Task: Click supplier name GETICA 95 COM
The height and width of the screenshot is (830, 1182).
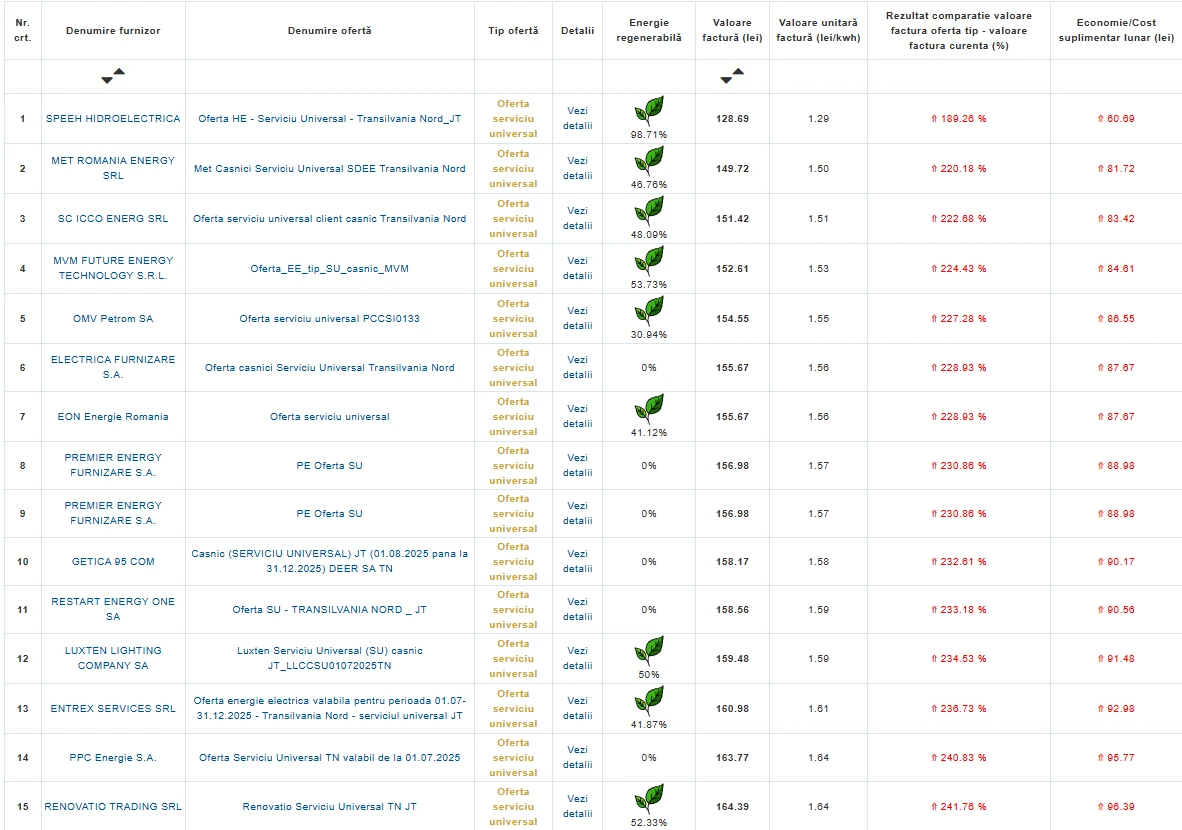Action: coord(113,562)
